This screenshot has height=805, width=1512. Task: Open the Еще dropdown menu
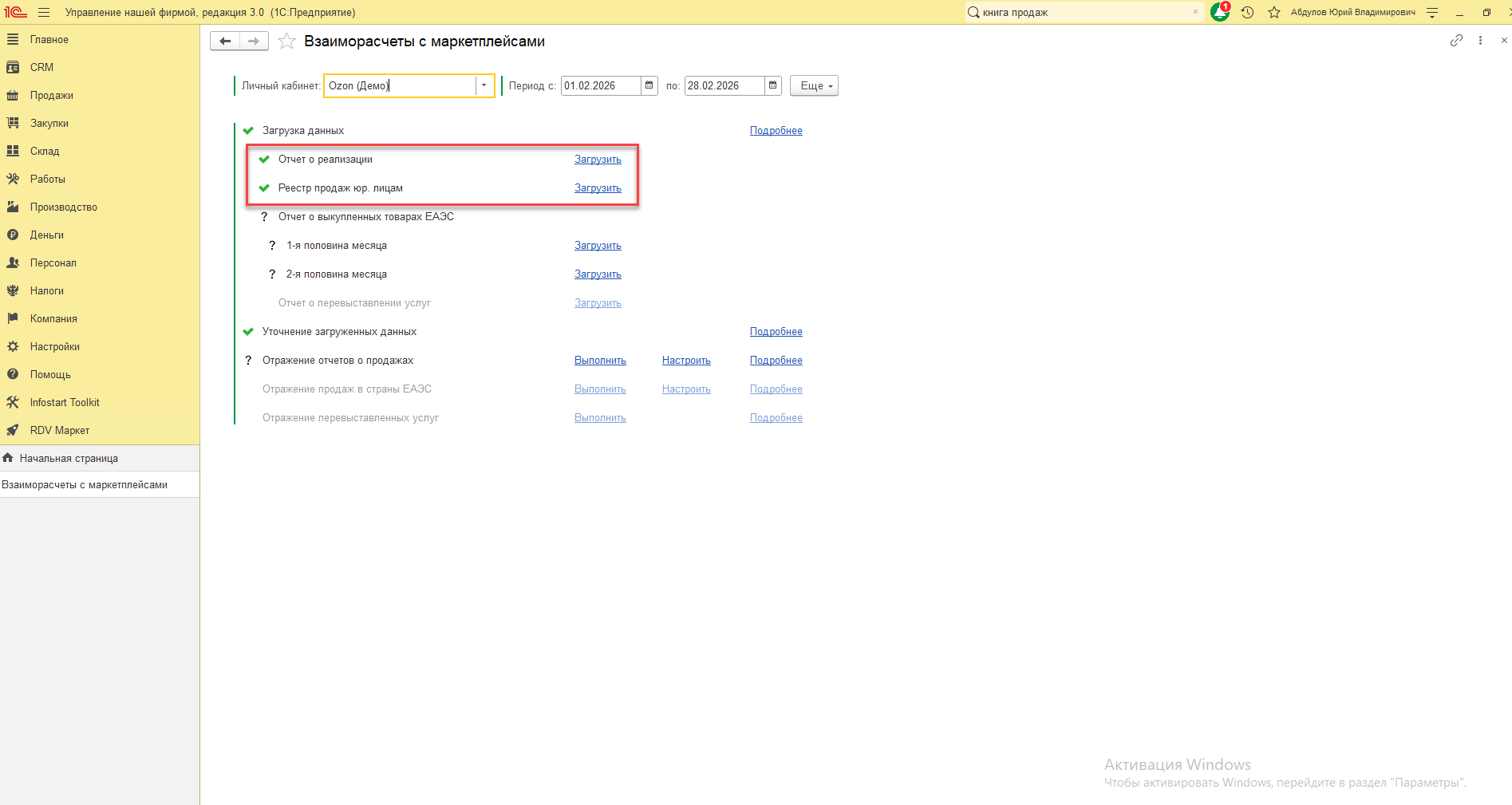814,85
